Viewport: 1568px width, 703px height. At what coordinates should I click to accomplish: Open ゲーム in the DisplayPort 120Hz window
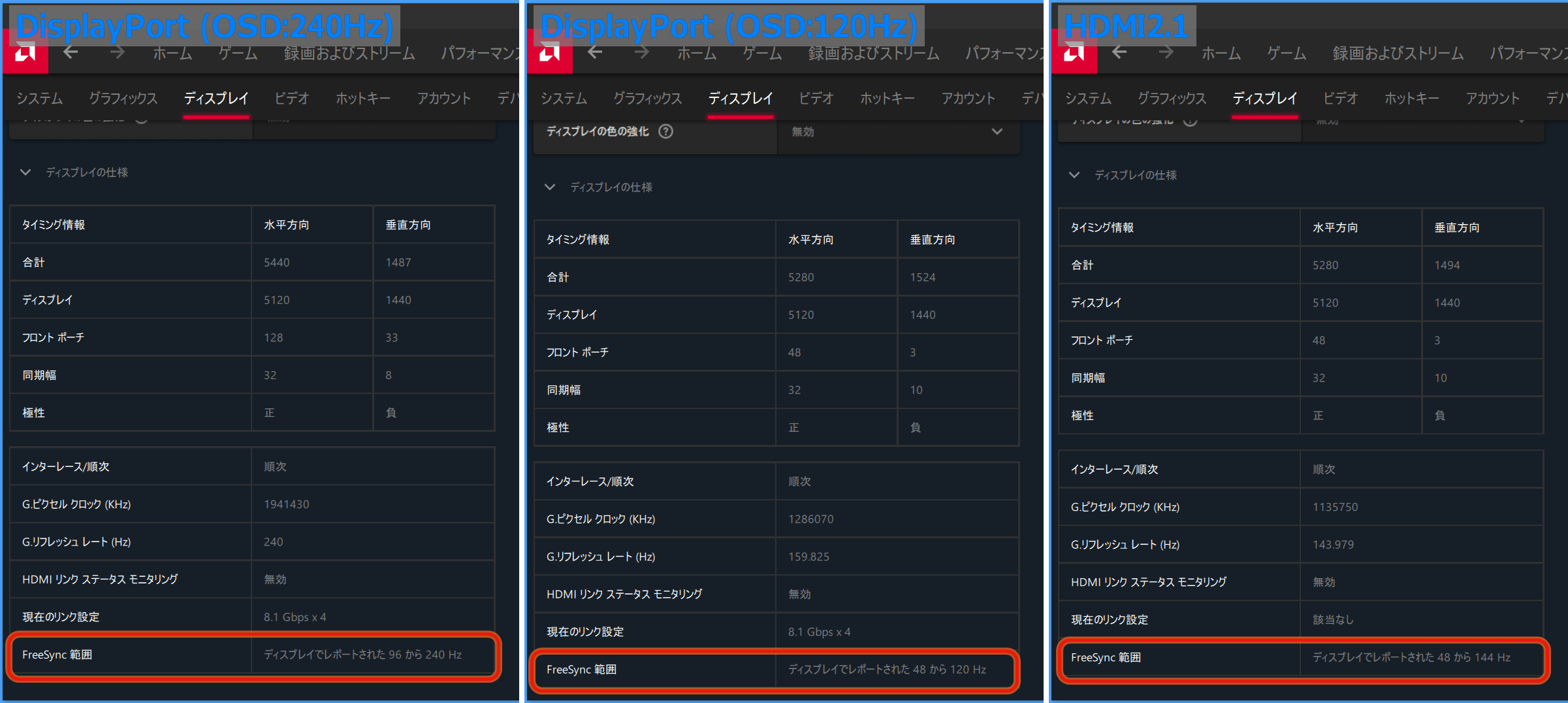click(x=762, y=54)
